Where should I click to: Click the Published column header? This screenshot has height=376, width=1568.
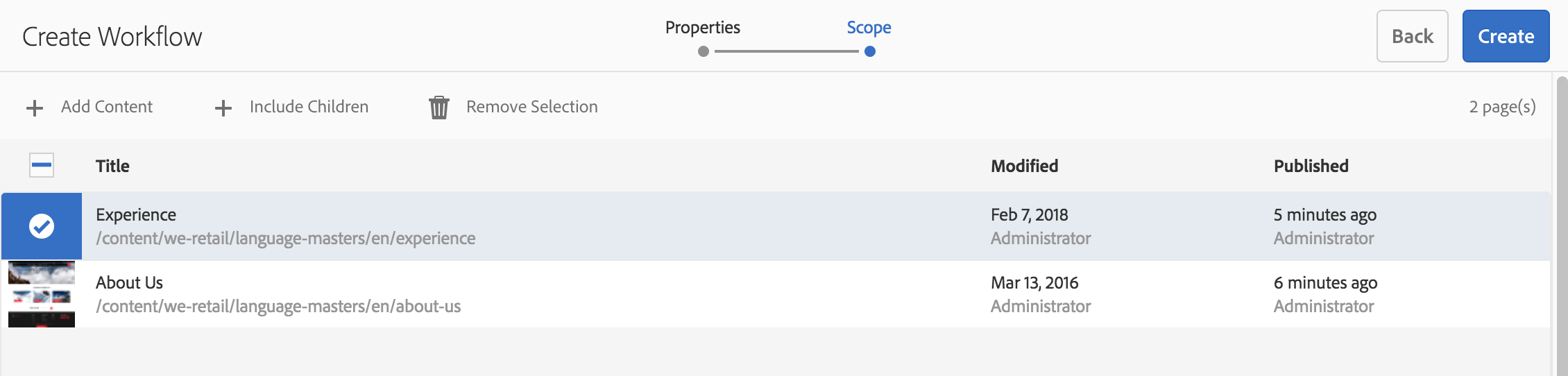click(1311, 166)
